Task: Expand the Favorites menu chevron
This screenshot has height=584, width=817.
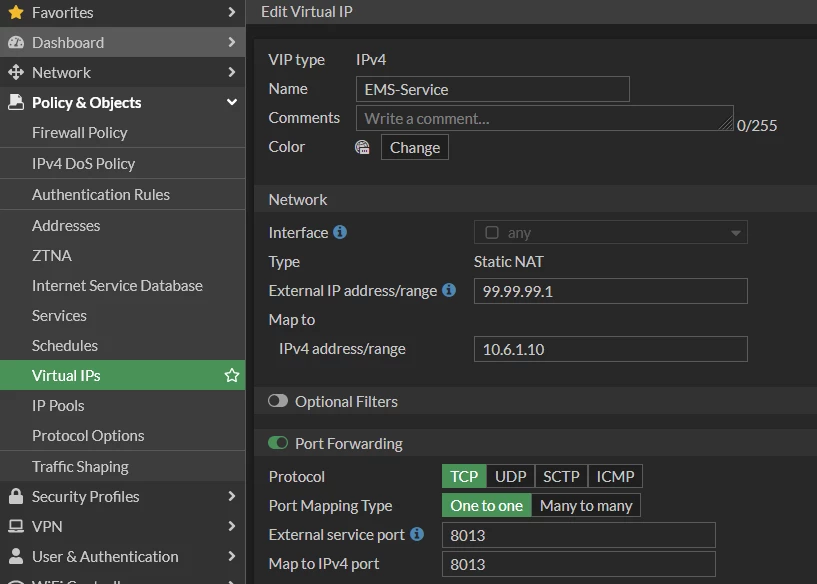Action: (x=232, y=12)
